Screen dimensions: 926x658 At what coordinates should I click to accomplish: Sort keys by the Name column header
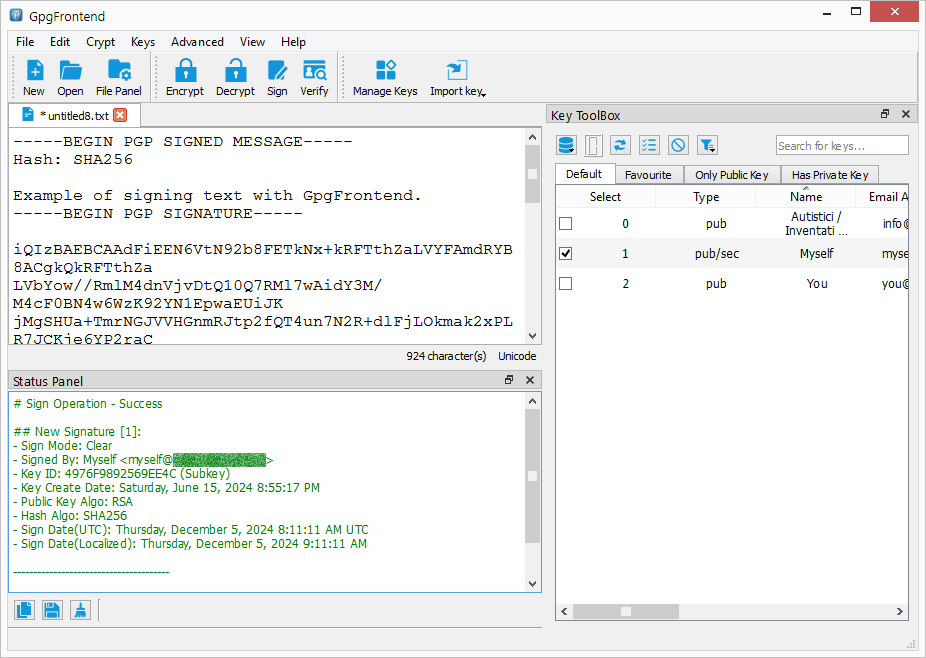click(x=806, y=197)
